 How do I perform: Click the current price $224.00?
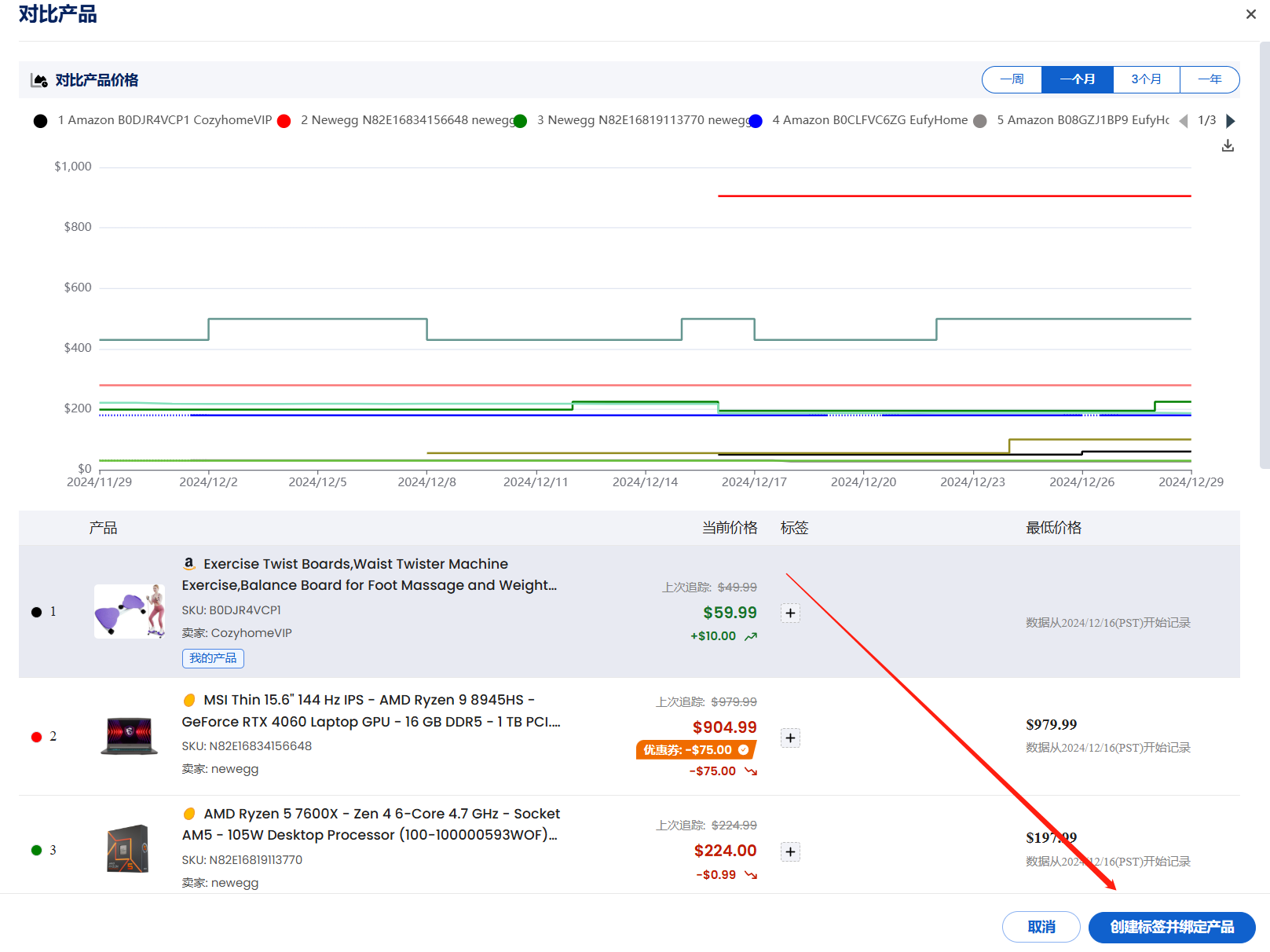point(725,851)
